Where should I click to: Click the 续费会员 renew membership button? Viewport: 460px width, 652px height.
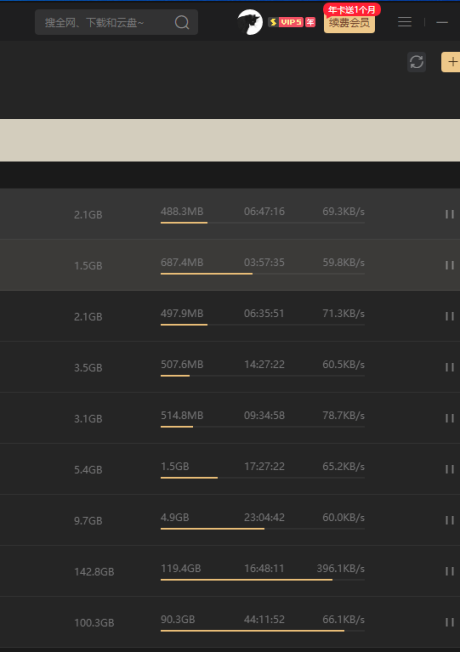(x=349, y=23)
